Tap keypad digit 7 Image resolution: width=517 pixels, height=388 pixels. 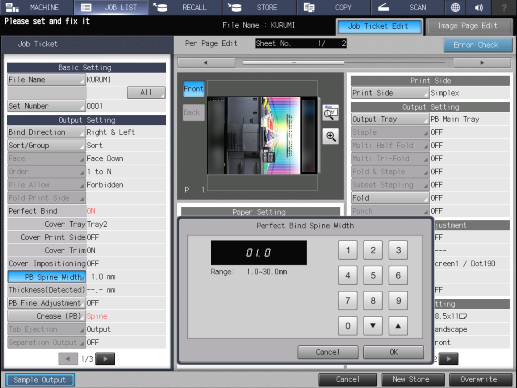[348, 301]
